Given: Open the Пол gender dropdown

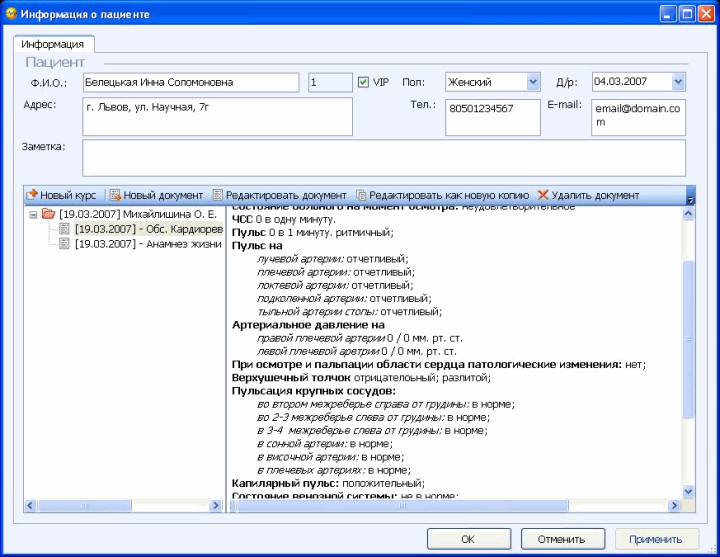Looking at the screenshot, I should click(x=533, y=81).
